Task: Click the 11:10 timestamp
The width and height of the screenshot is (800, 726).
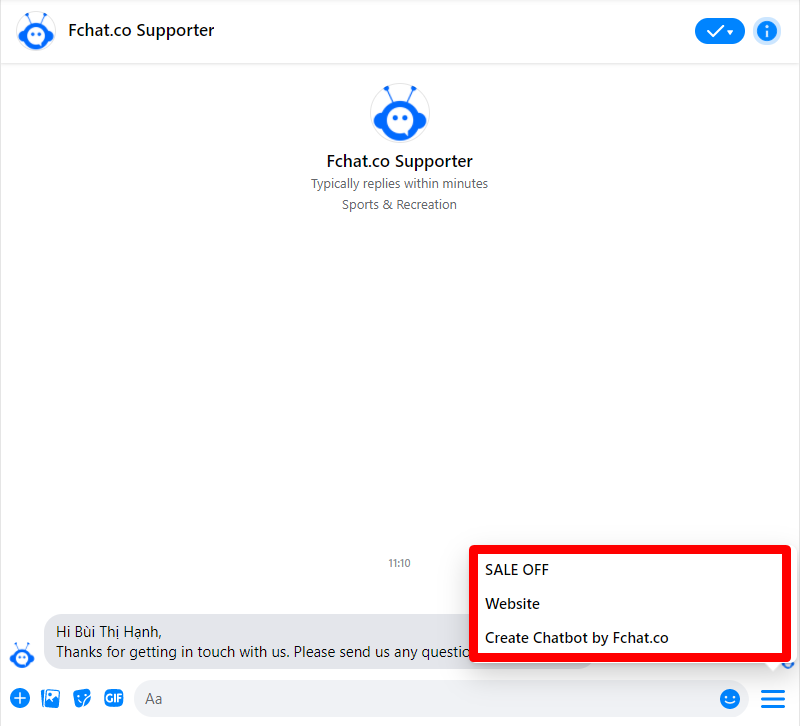Action: click(x=399, y=563)
